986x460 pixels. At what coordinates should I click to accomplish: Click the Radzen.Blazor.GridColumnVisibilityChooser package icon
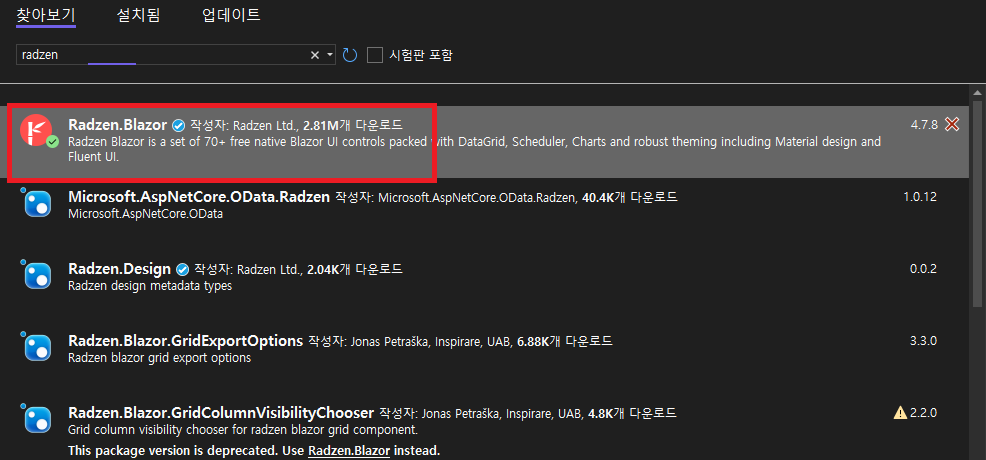coord(38,420)
